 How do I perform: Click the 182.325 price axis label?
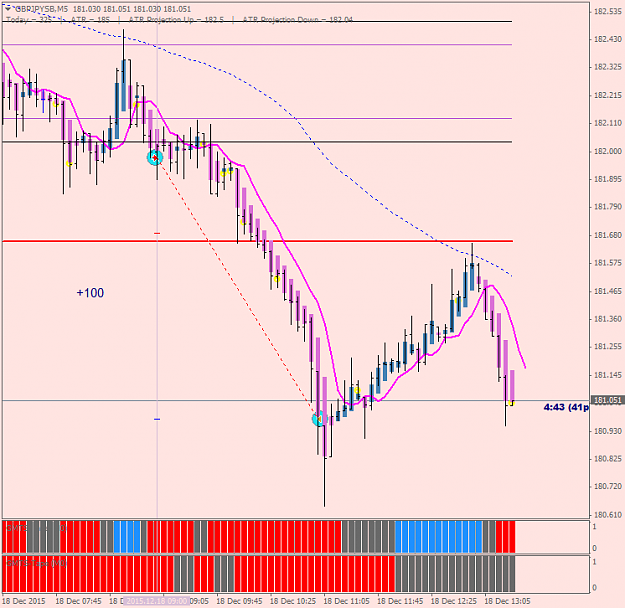[608, 67]
